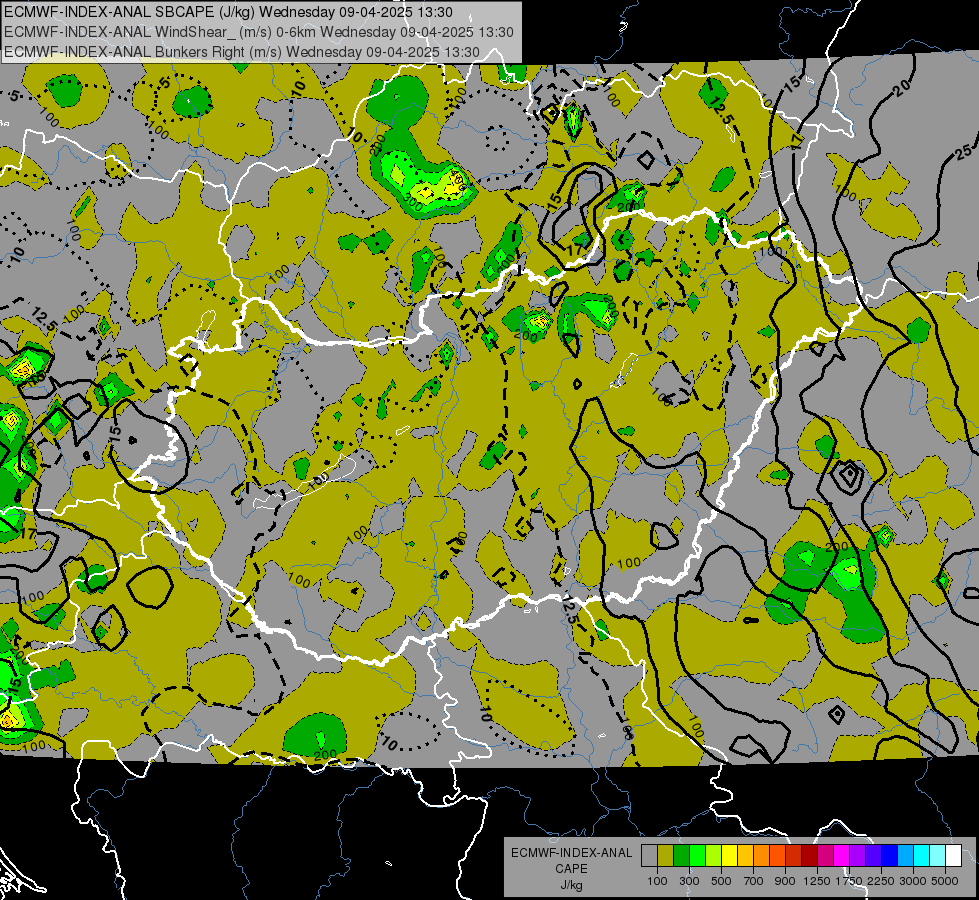Click the legend value 1750
The width and height of the screenshot is (979, 900).
tap(849, 881)
